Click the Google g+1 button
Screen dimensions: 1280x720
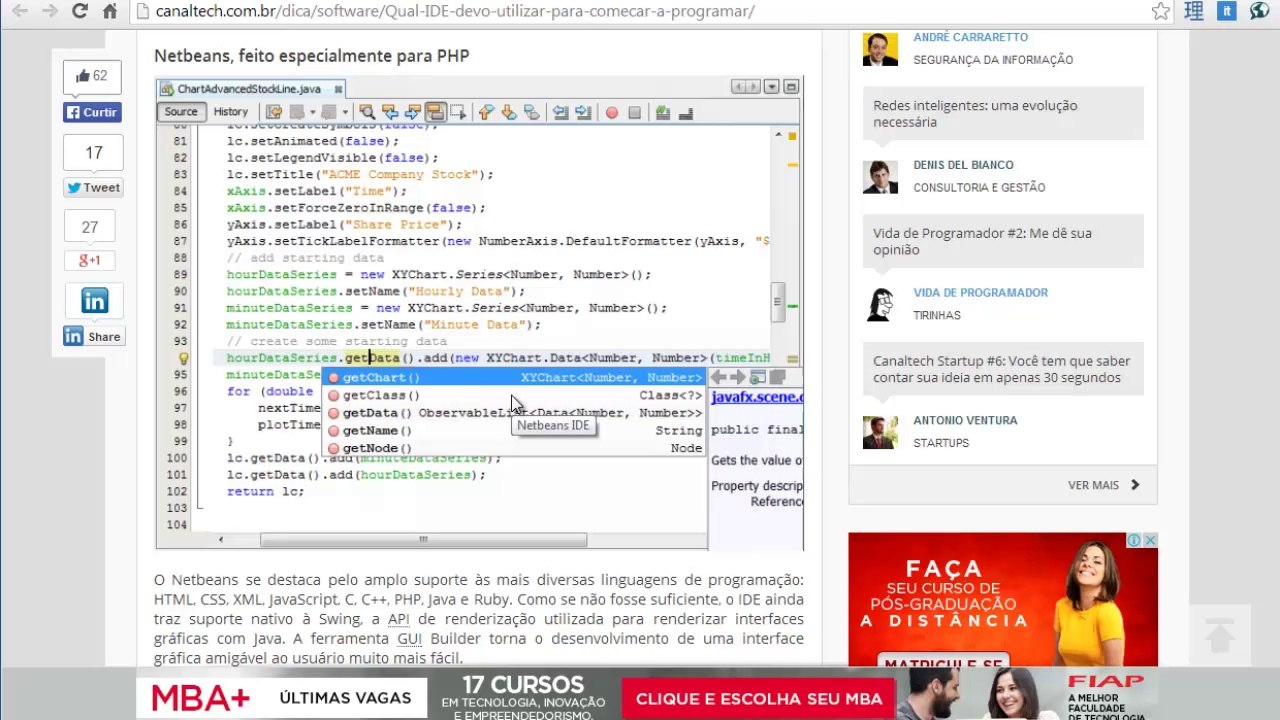point(90,260)
